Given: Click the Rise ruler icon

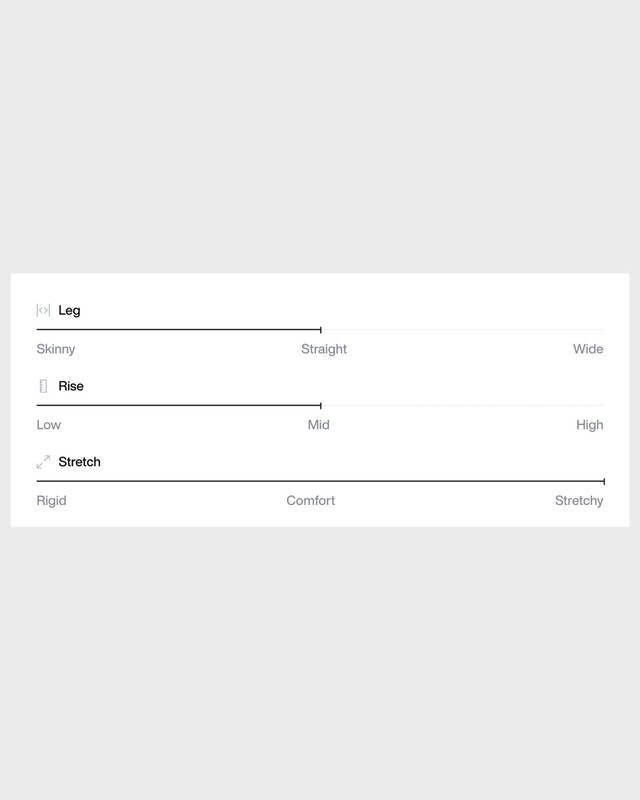Looking at the screenshot, I should point(43,387).
